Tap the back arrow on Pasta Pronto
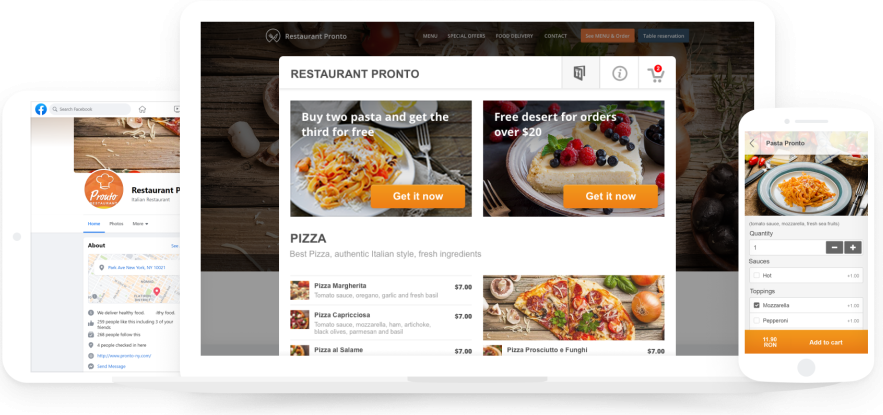This screenshot has width=883, height=415. click(752, 143)
